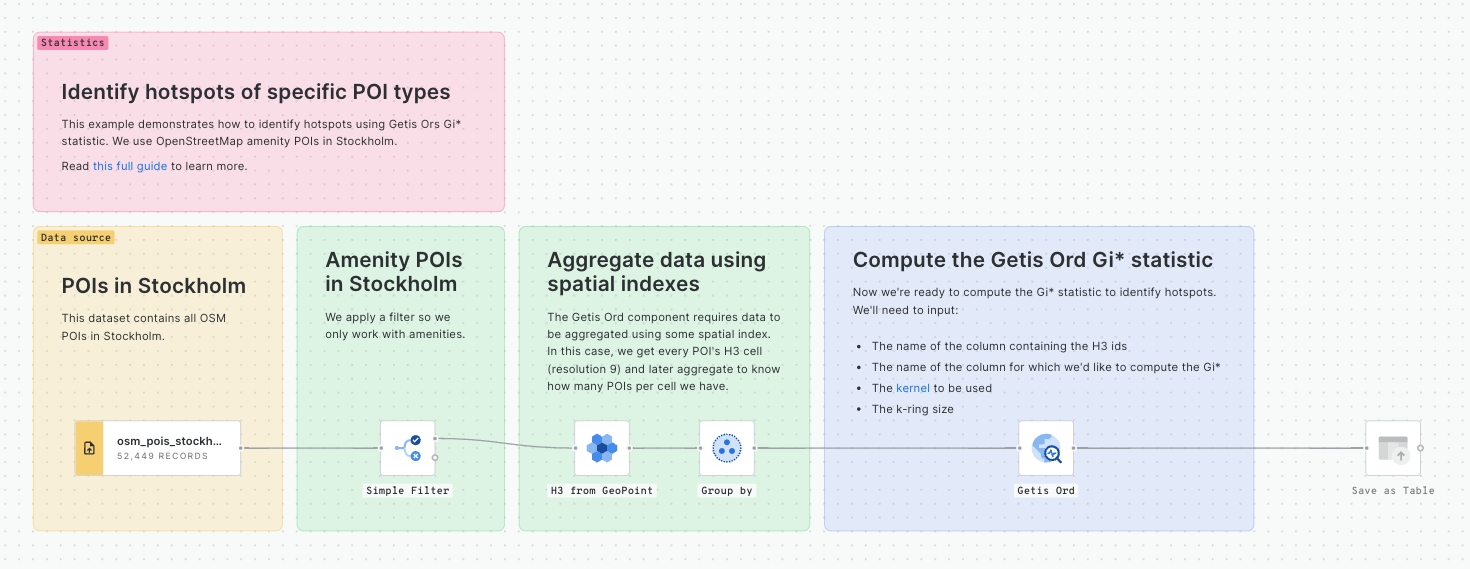This screenshot has height=569, width=1470.
Task: Click the Save as Table output port
Action: [x=1421, y=448]
